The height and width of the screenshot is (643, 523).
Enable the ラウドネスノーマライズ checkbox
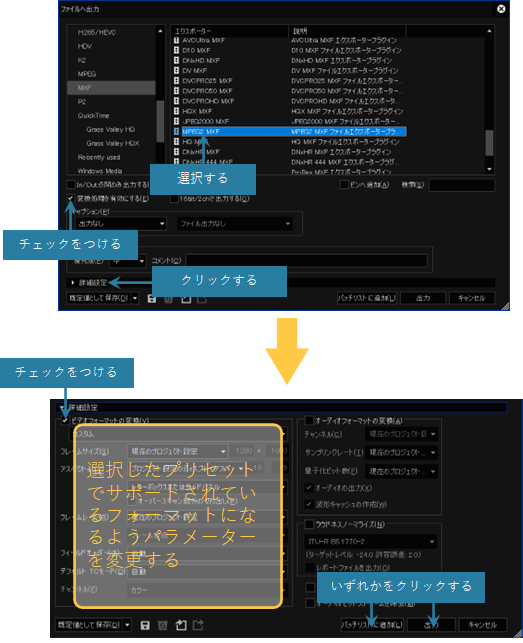coord(309,524)
